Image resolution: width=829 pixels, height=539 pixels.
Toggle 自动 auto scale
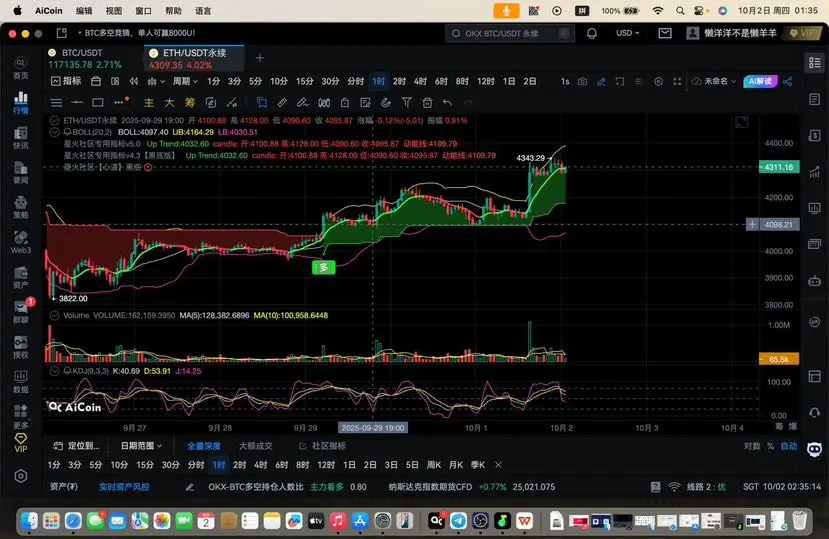click(789, 446)
